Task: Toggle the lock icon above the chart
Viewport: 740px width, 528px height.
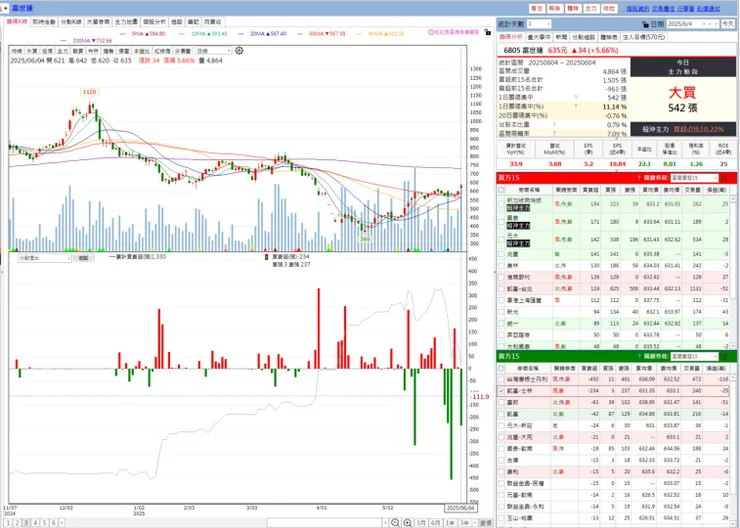Action: click(488, 32)
